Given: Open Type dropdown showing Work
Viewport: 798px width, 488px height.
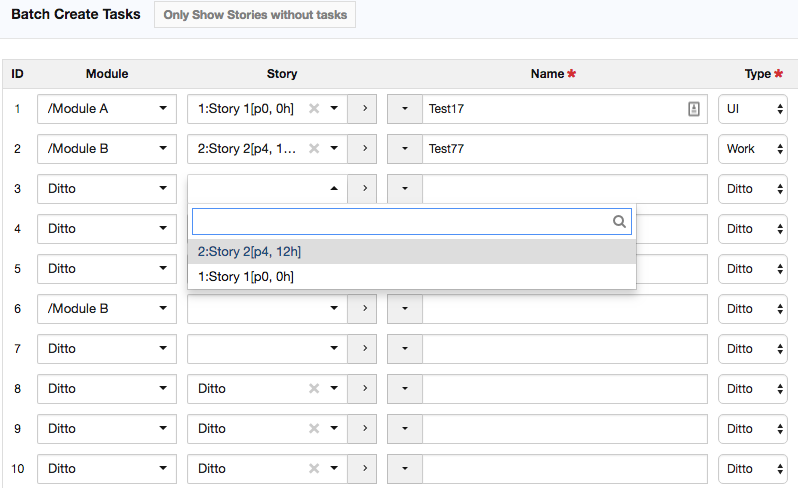Looking at the screenshot, I should (752, 149).
